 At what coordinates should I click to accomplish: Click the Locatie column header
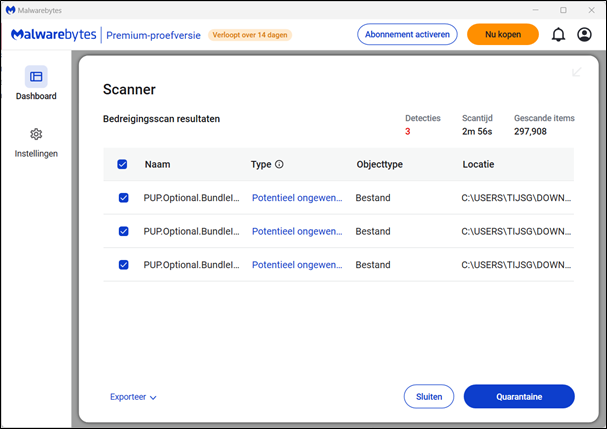478,164
